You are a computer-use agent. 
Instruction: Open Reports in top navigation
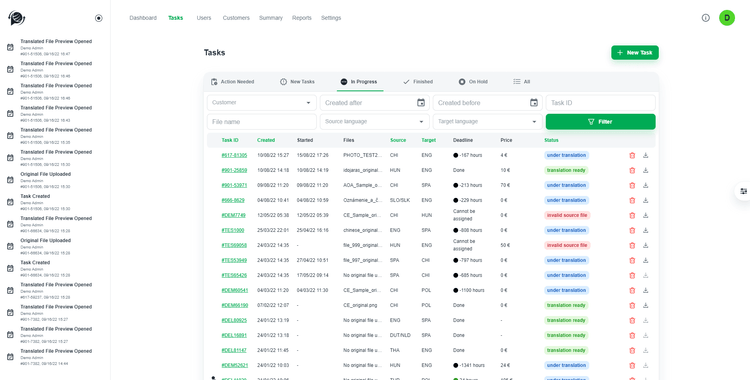302,18
